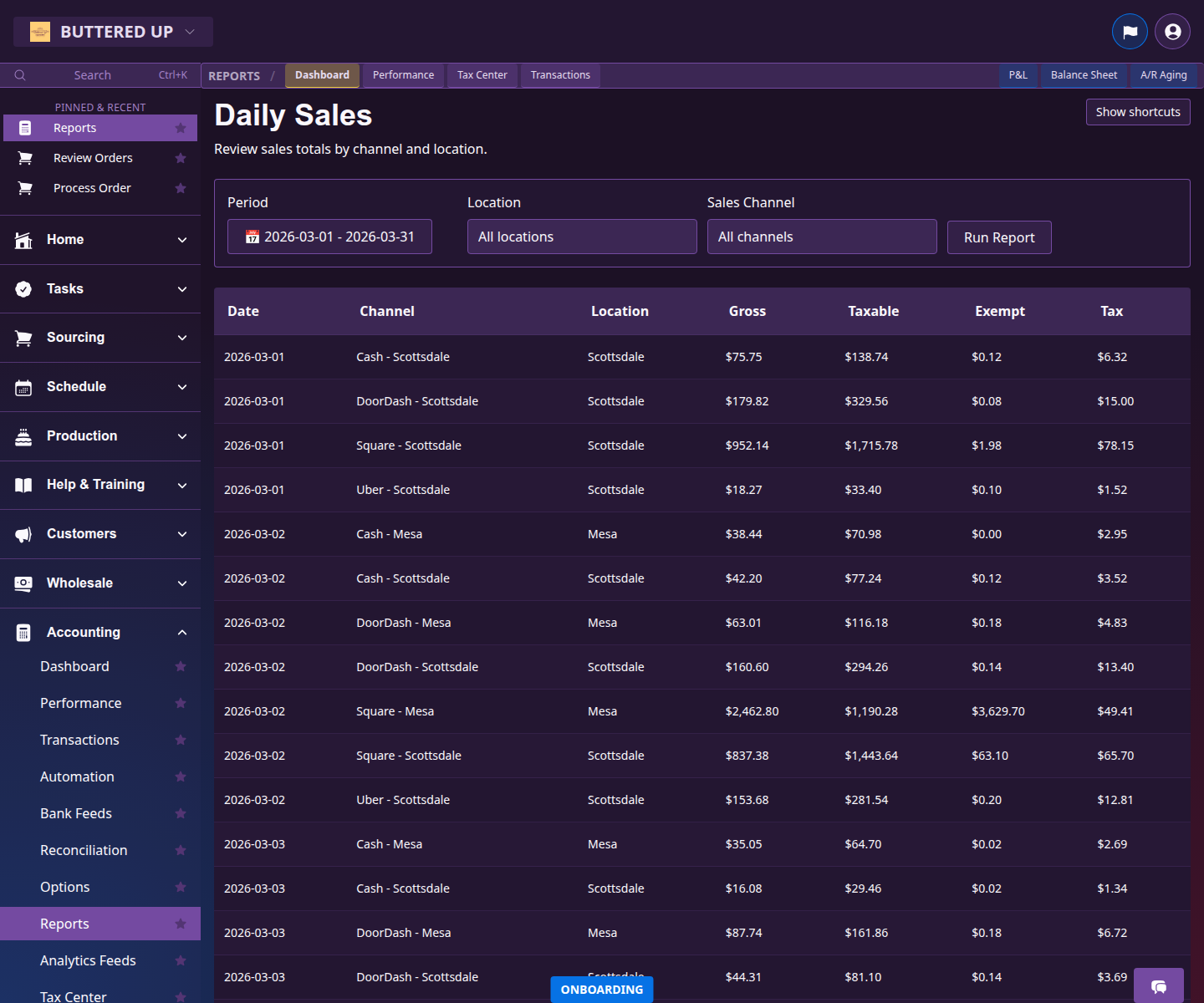The height and width of the screenshot is (1003, 1204).
Task: Click the Search field
Action: (92, 74)
